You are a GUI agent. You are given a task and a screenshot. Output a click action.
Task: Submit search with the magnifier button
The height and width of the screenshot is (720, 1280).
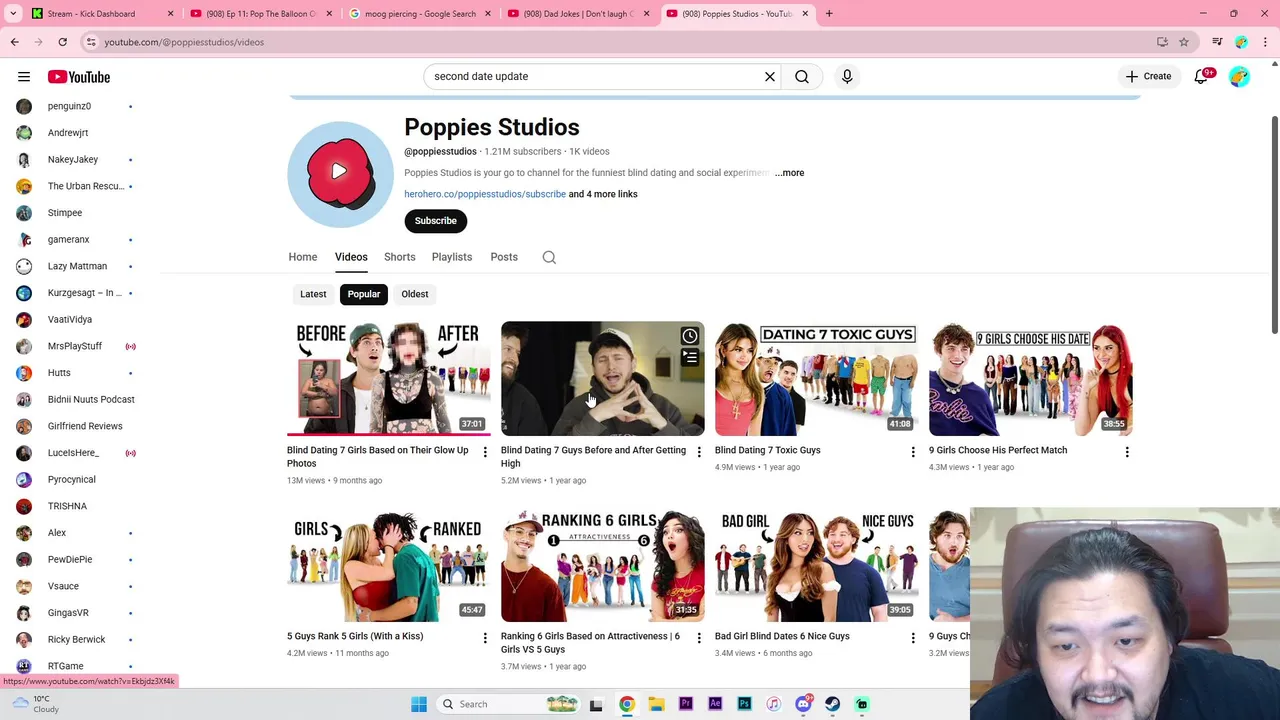(x=802, y=76)
